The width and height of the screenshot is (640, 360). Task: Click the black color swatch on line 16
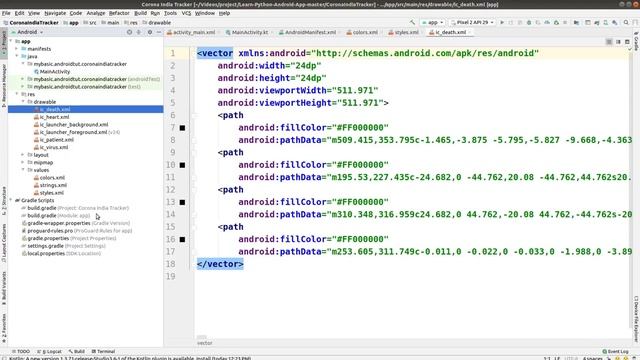click(x=182, y=239)
